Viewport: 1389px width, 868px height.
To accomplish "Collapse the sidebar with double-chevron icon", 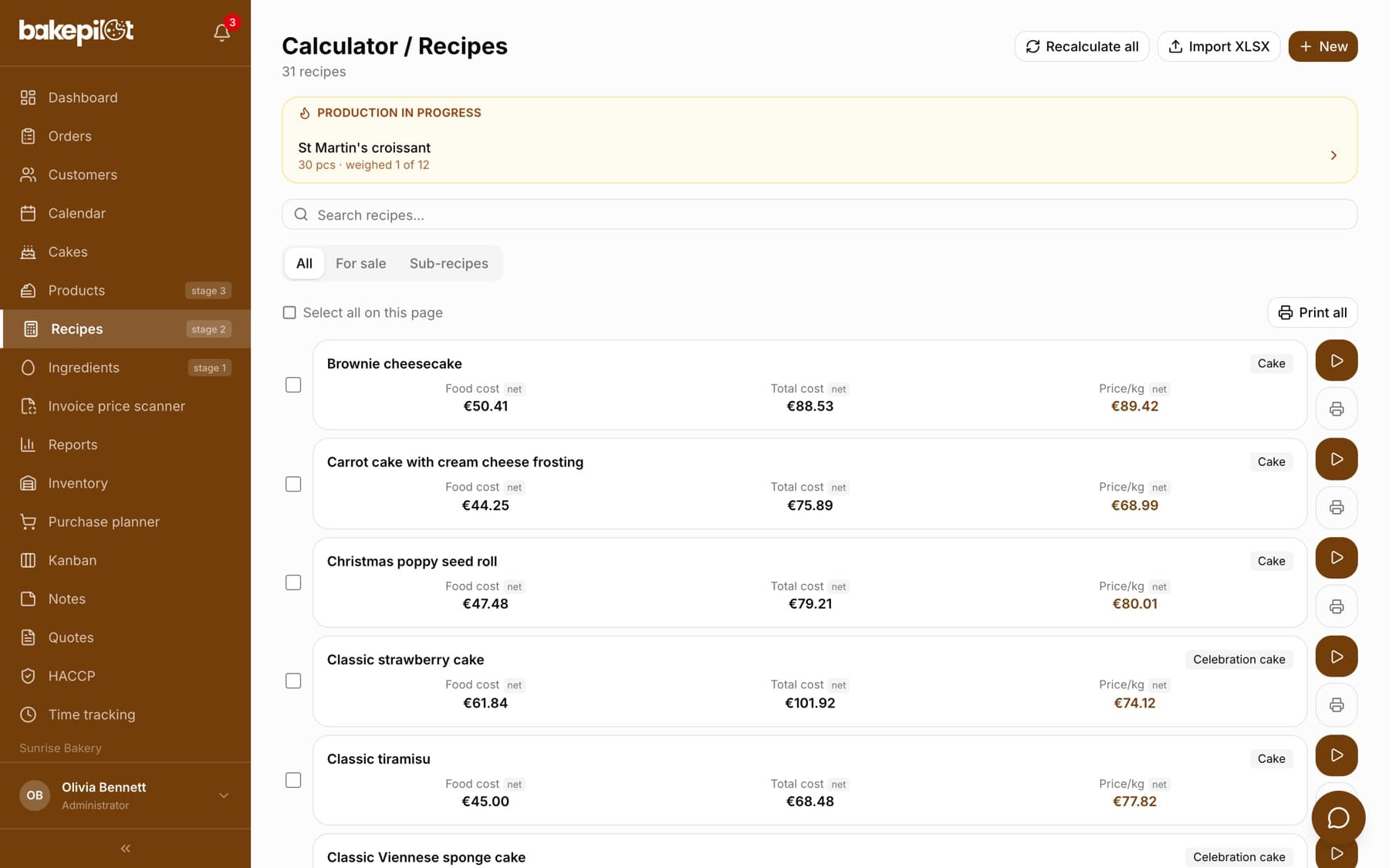I will [x=125, y=849].
